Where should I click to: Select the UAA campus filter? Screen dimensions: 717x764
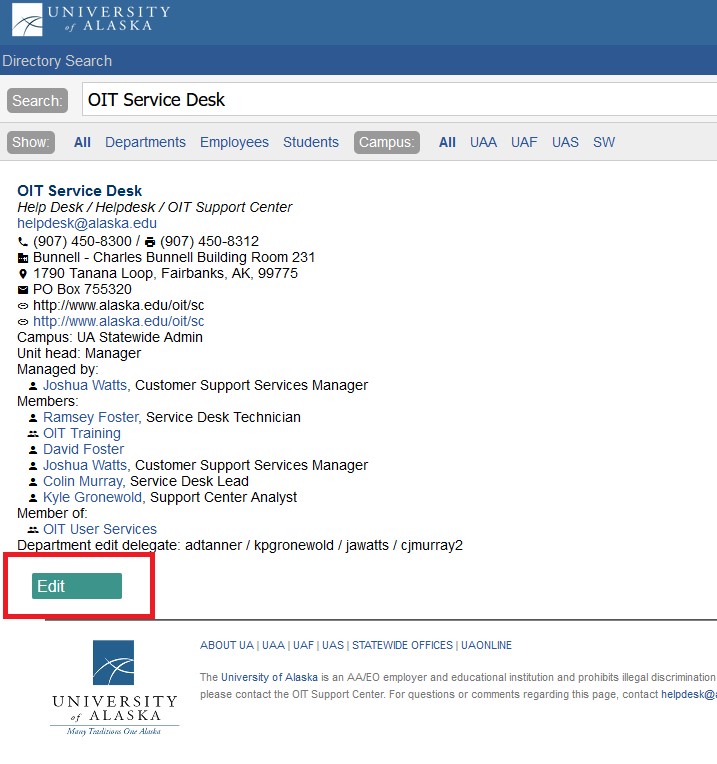[483, 142]
